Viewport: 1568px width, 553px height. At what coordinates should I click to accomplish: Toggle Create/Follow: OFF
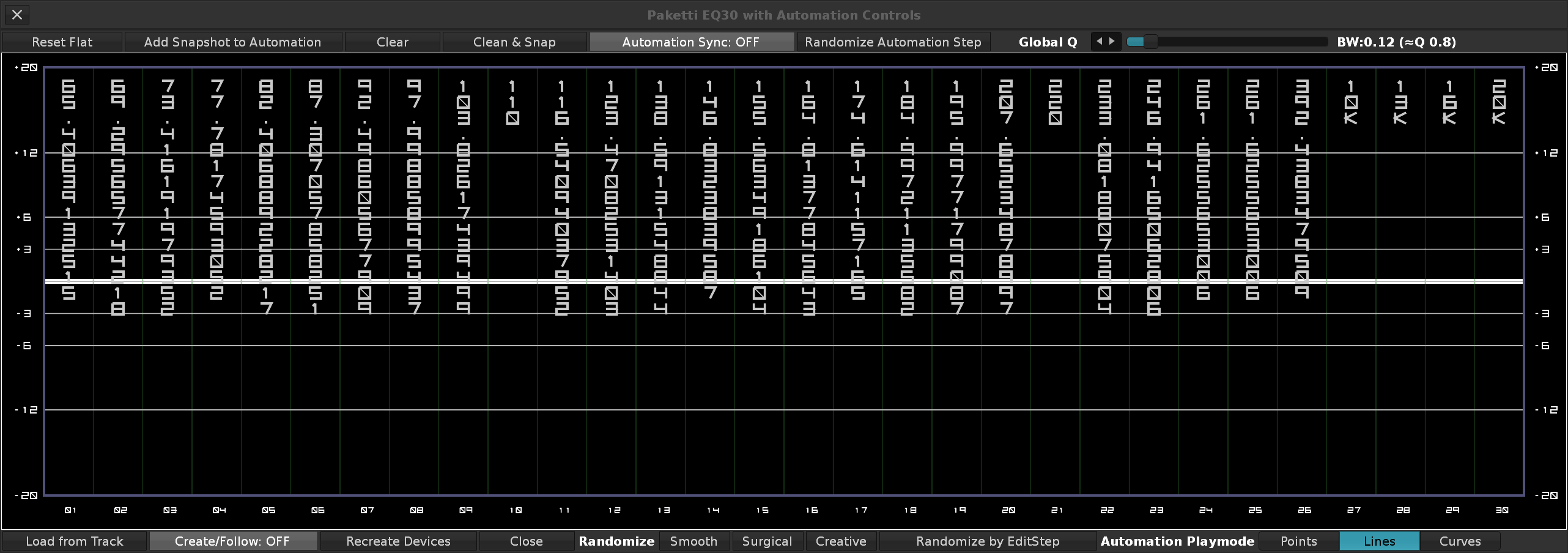pyautogui.click(x=232, y=541)
